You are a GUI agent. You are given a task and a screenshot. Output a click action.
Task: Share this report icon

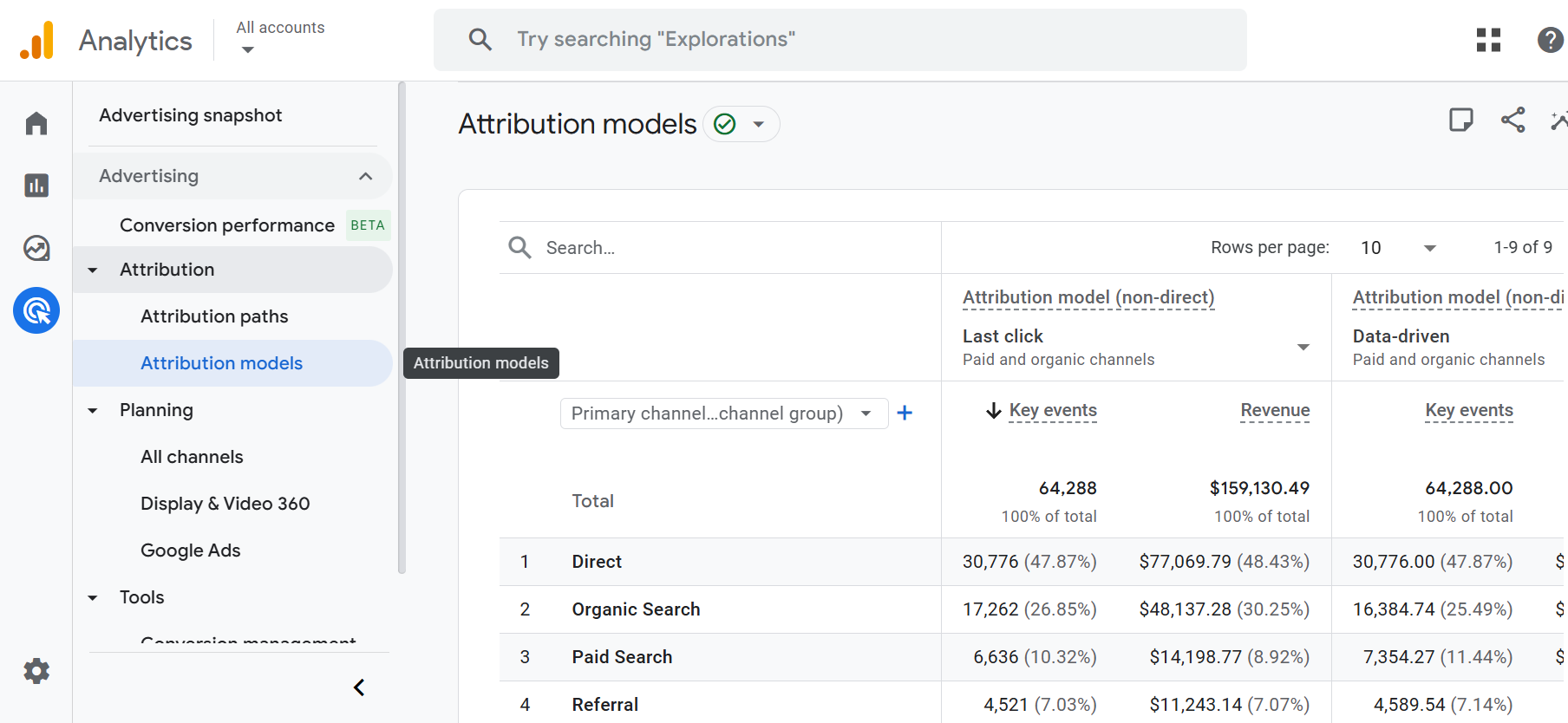point(1513,120)
